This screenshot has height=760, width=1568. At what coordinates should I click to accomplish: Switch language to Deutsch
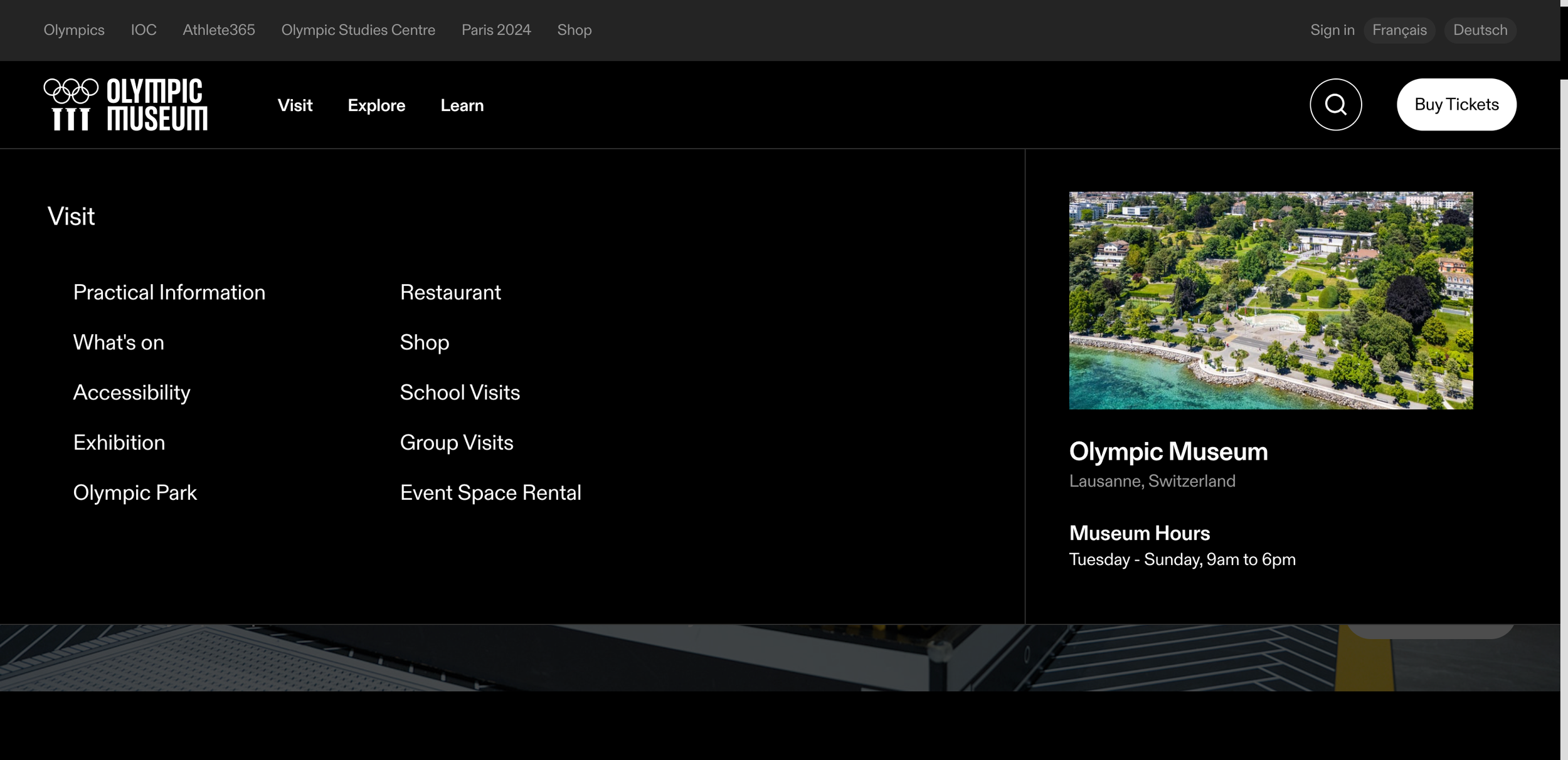[1480, 30]
